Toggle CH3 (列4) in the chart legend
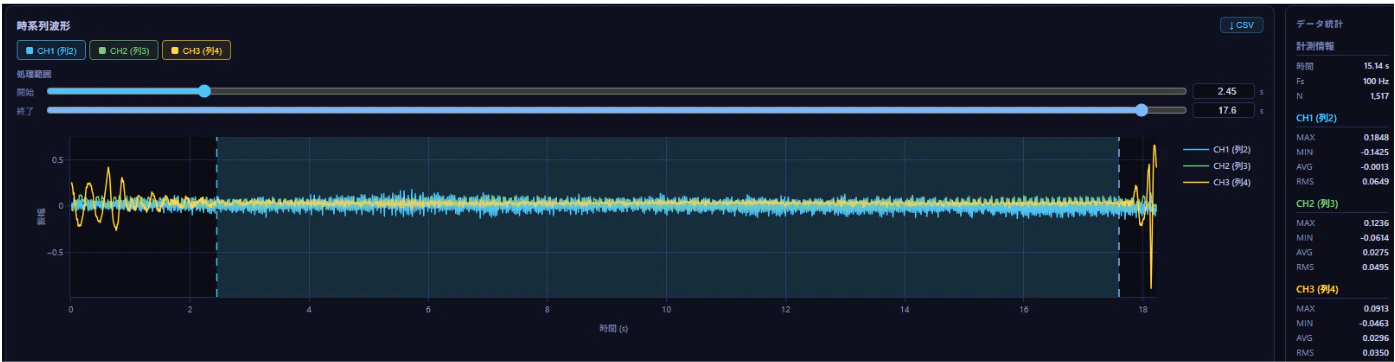Screen dimensions: 1395x362 tap(1215, 182)
